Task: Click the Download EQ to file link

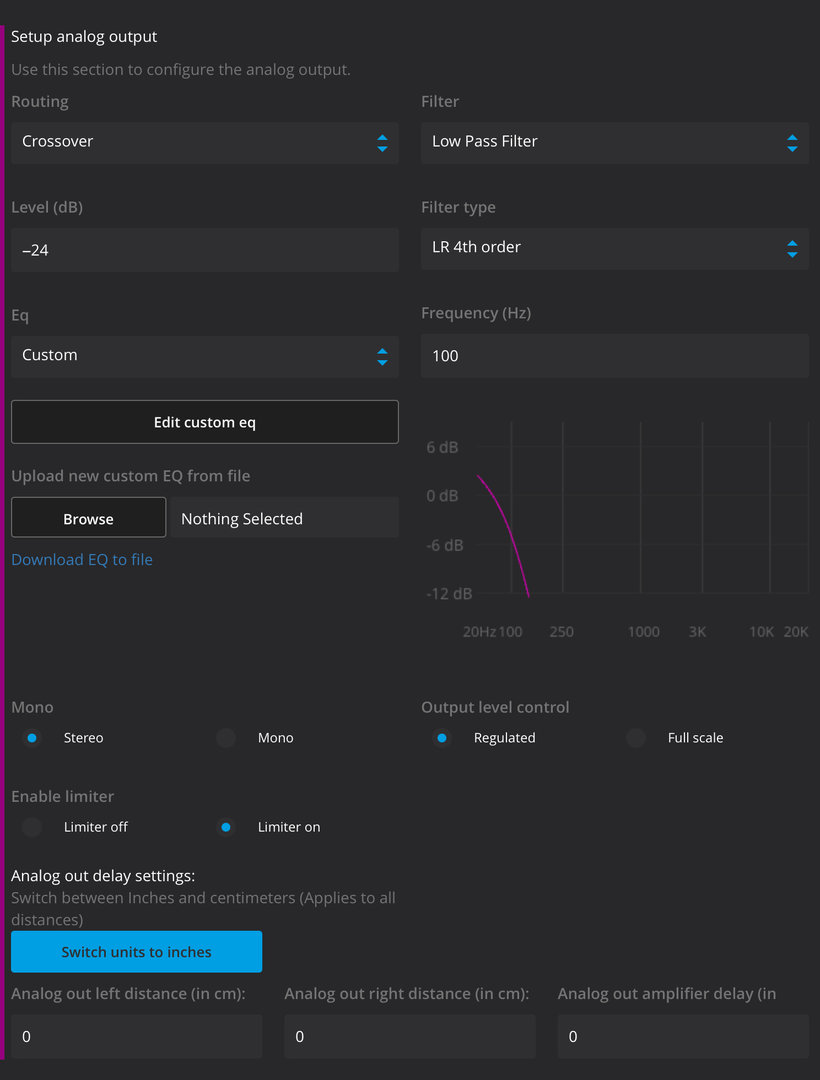Action: (x=82, y=559)
